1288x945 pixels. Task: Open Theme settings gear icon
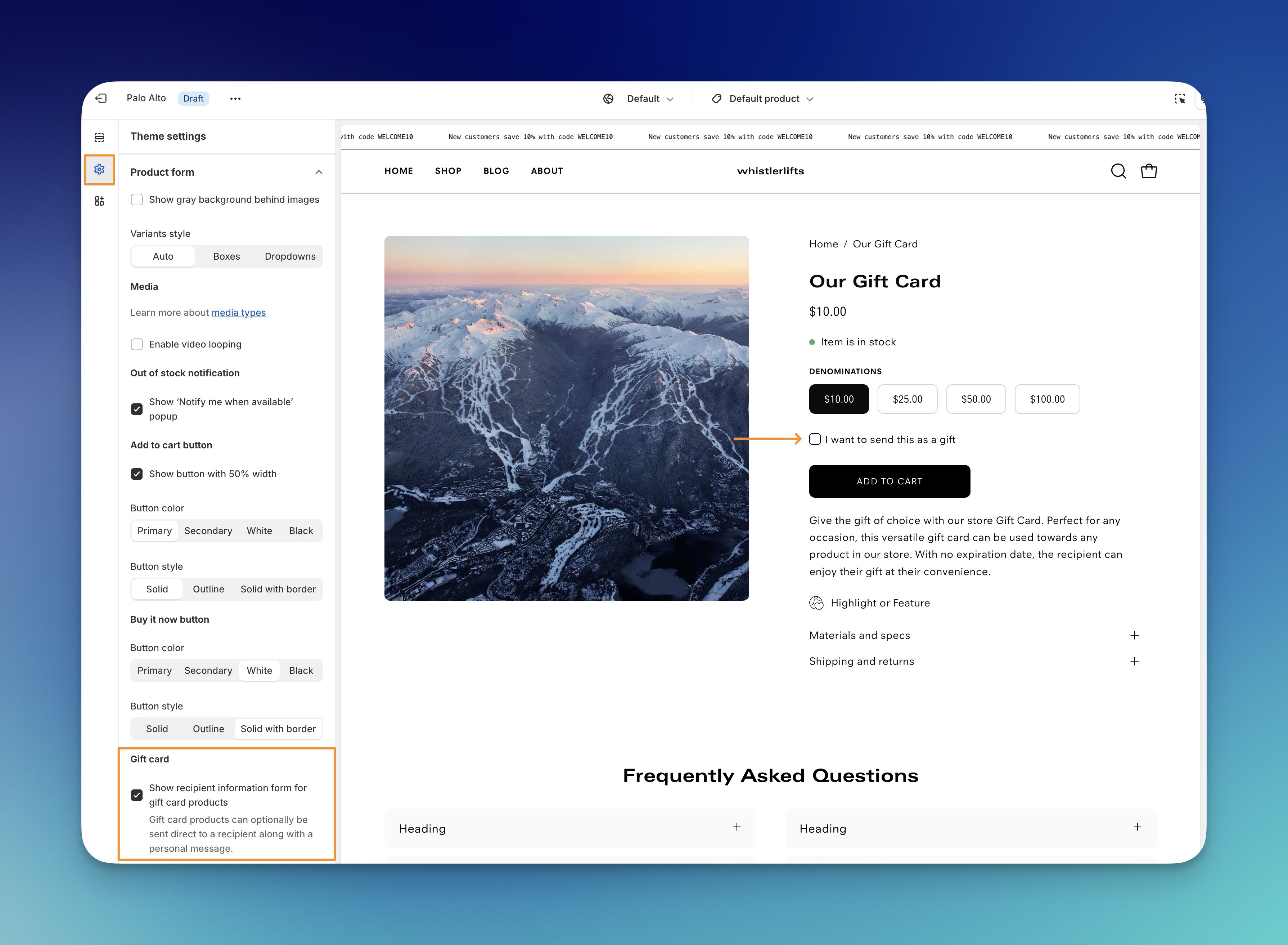click(x=99, y=169)
